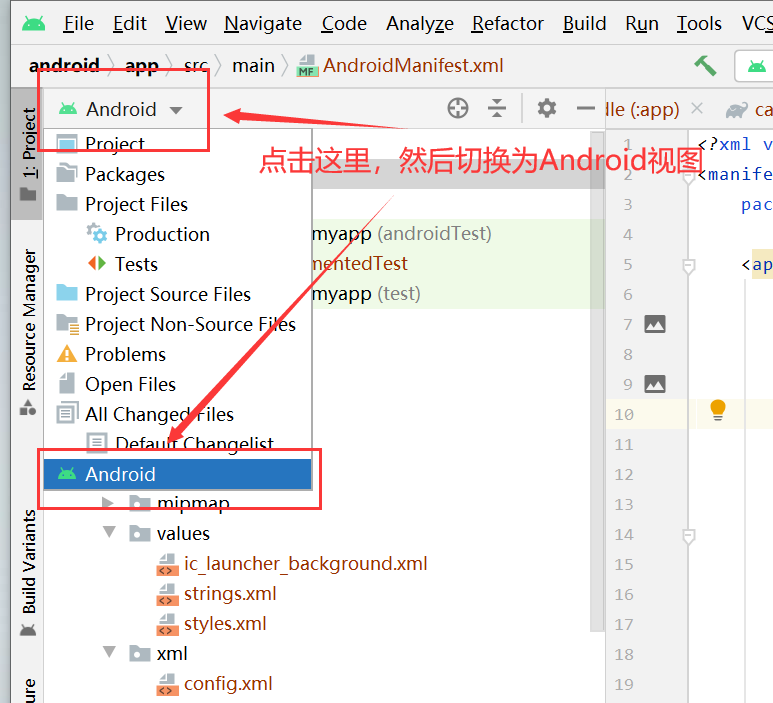773x703 pixels.
Task: Open the Android project view dropdown
Action: point(121,109)
